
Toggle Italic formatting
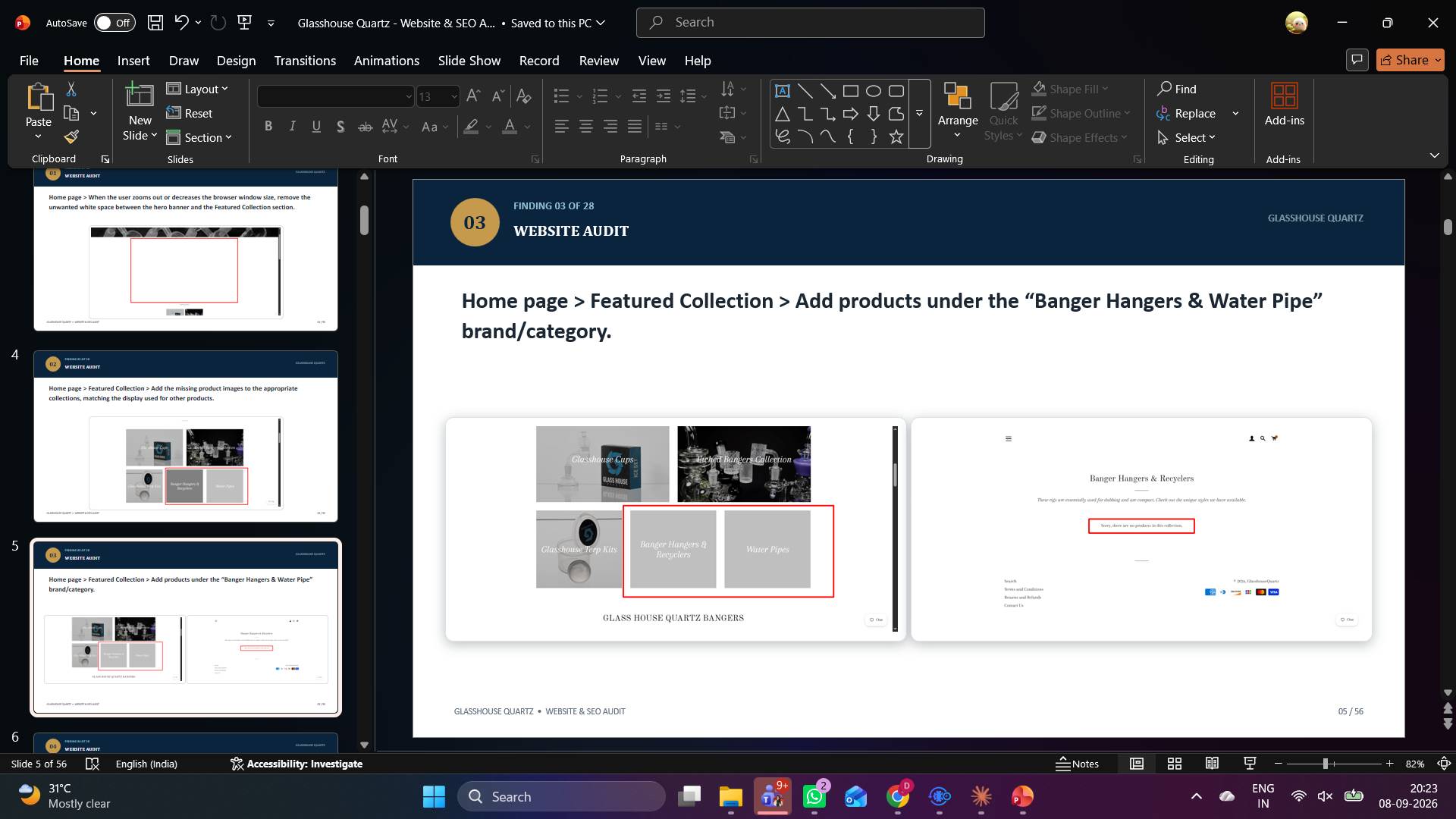[293, 127]
